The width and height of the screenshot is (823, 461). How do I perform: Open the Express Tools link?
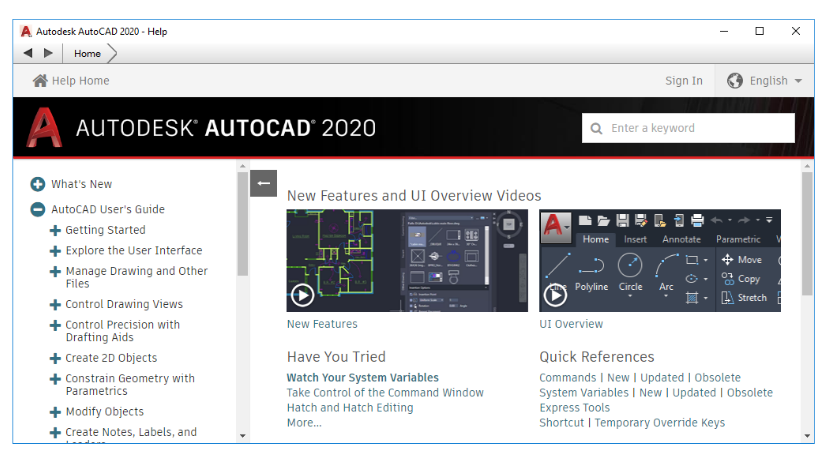(575, 407)
